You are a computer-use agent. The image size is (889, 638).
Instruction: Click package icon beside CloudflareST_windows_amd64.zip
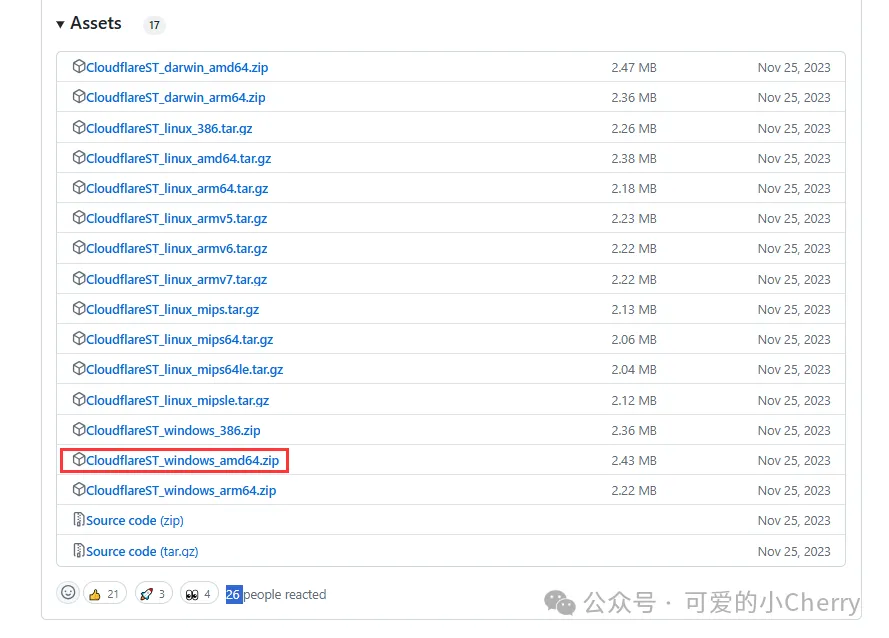pyautogui.click(x=79, y=459)
